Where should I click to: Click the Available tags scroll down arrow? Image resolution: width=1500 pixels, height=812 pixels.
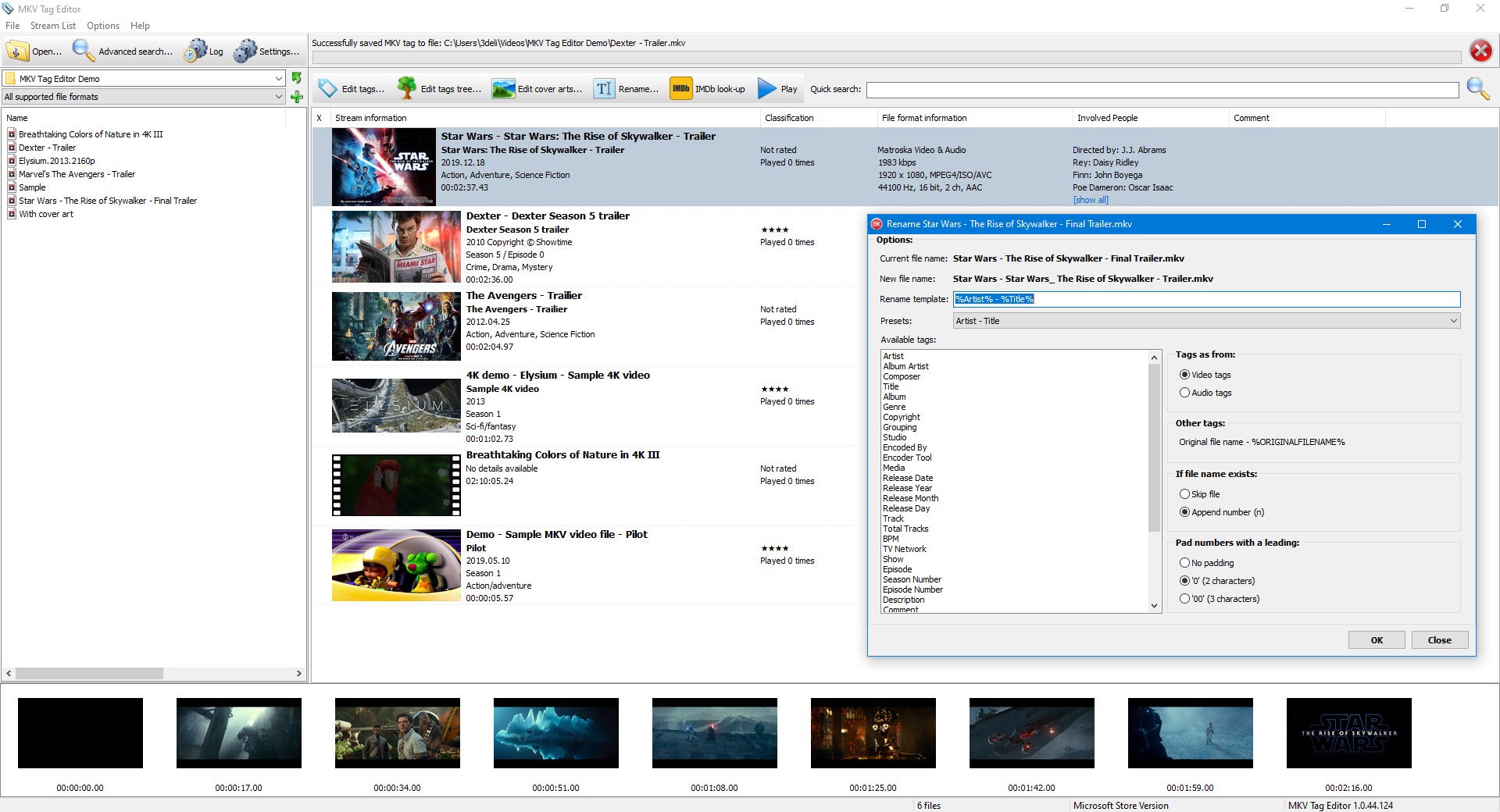tap(1154, 606)
